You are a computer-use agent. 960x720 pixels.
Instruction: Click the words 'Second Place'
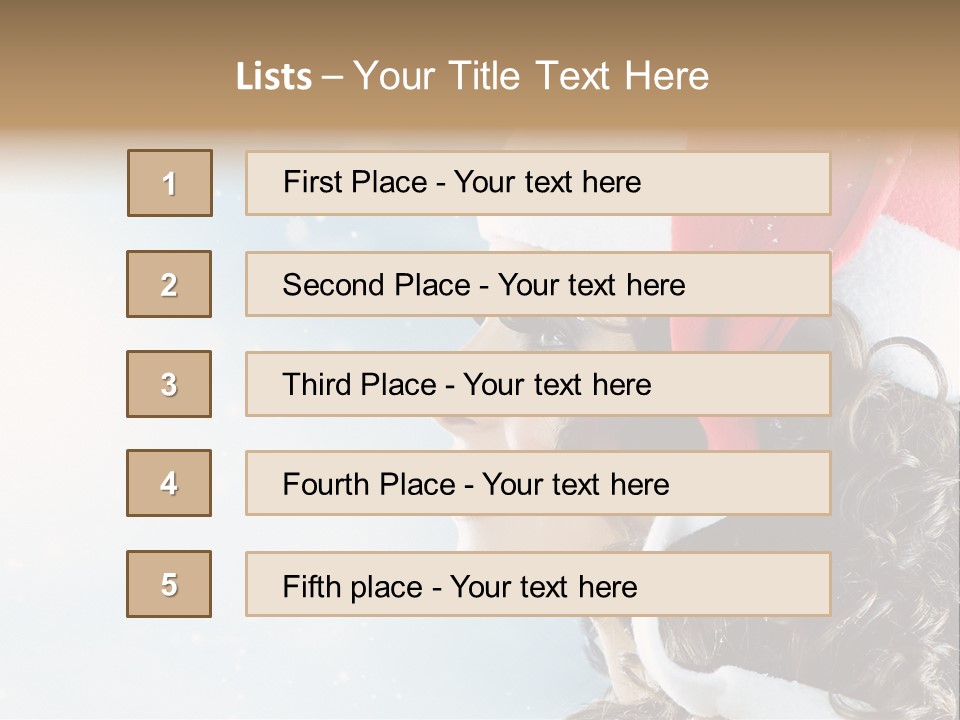pos(376,285)
